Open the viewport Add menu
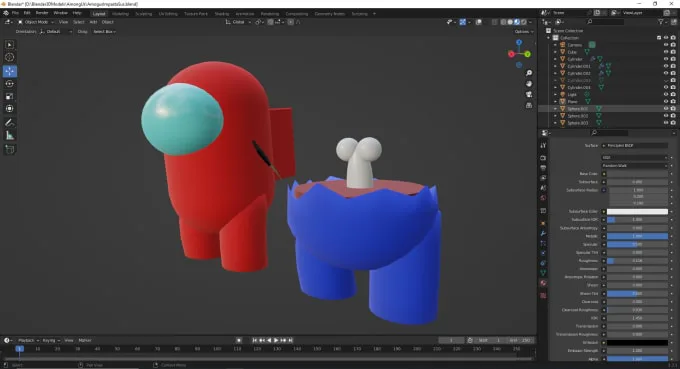This screenshot has width=680, height=369. pyautogui.click(x=93, y=22)
